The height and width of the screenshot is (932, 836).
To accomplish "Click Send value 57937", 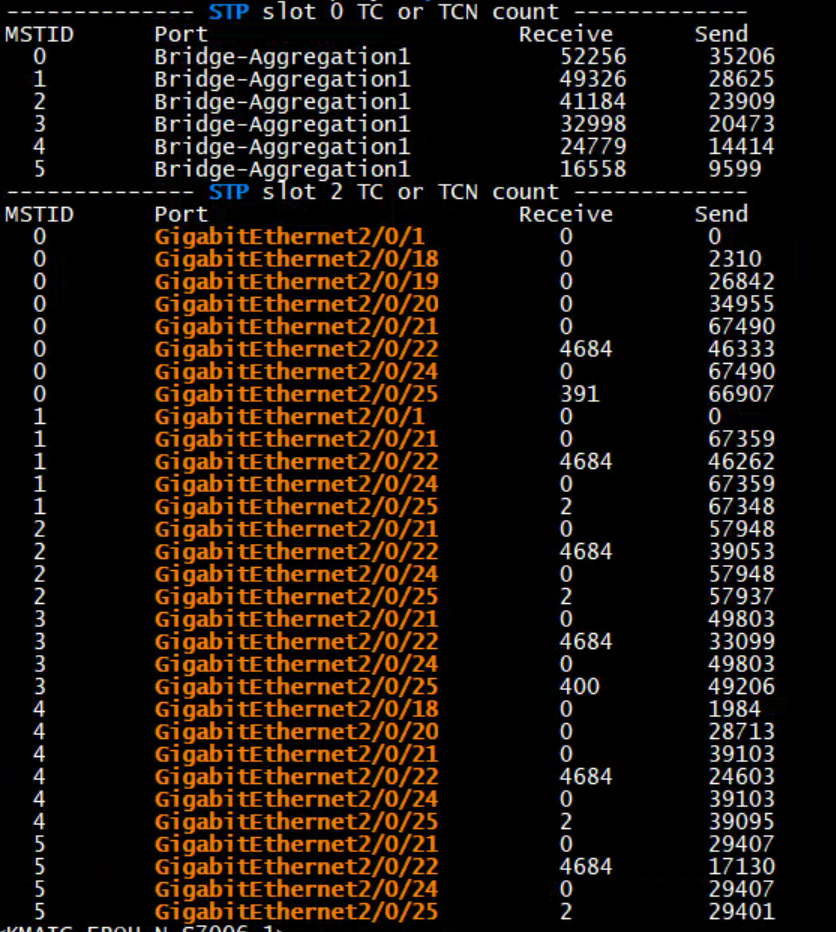I will (741, 597).
